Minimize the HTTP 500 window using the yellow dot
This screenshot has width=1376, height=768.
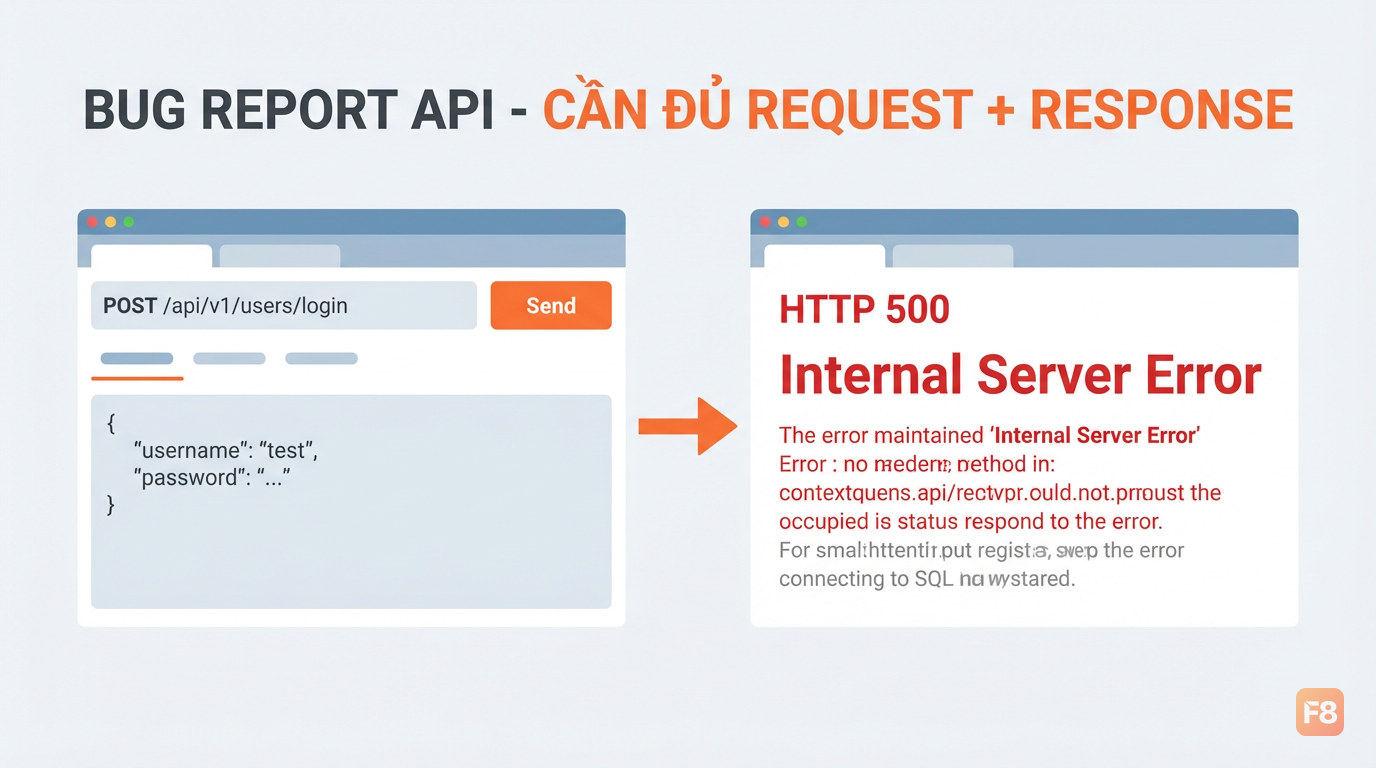[784, 222]
